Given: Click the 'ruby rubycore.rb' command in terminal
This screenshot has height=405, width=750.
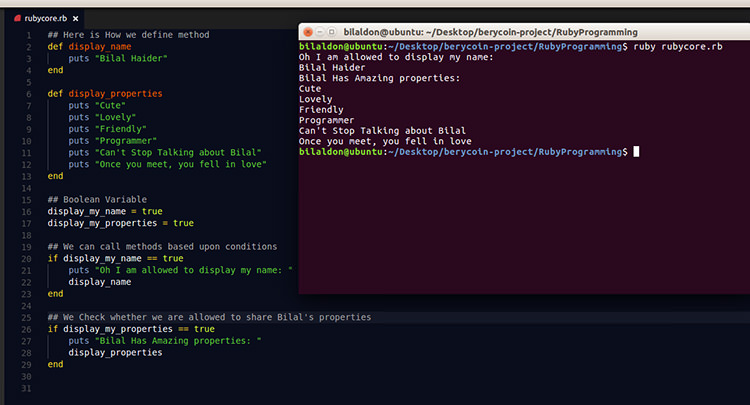Looking at the screenshot, I should click(x=678, y=46).
